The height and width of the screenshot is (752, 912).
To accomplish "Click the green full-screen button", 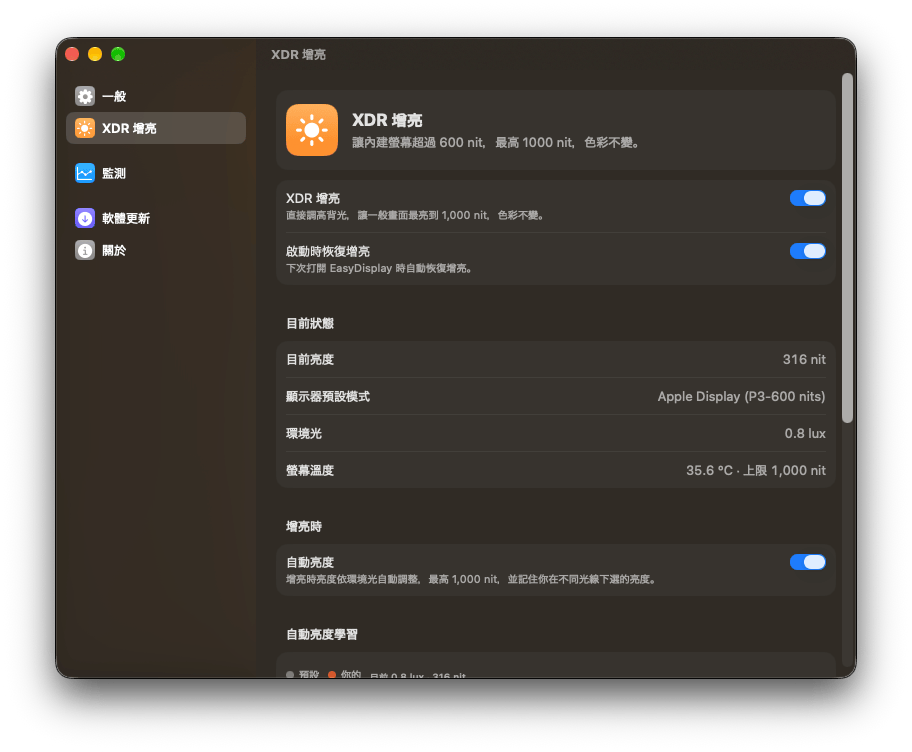I will (x=118, y=54).
